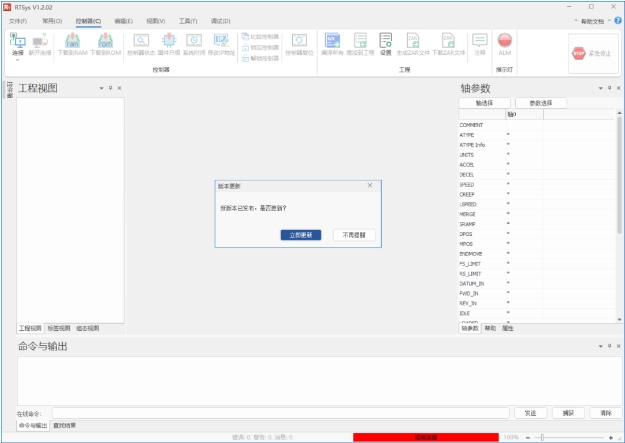Viewport: 625px width, 443px height.
Task: Click the 清除 button
Action: click(x=606, y=413)
